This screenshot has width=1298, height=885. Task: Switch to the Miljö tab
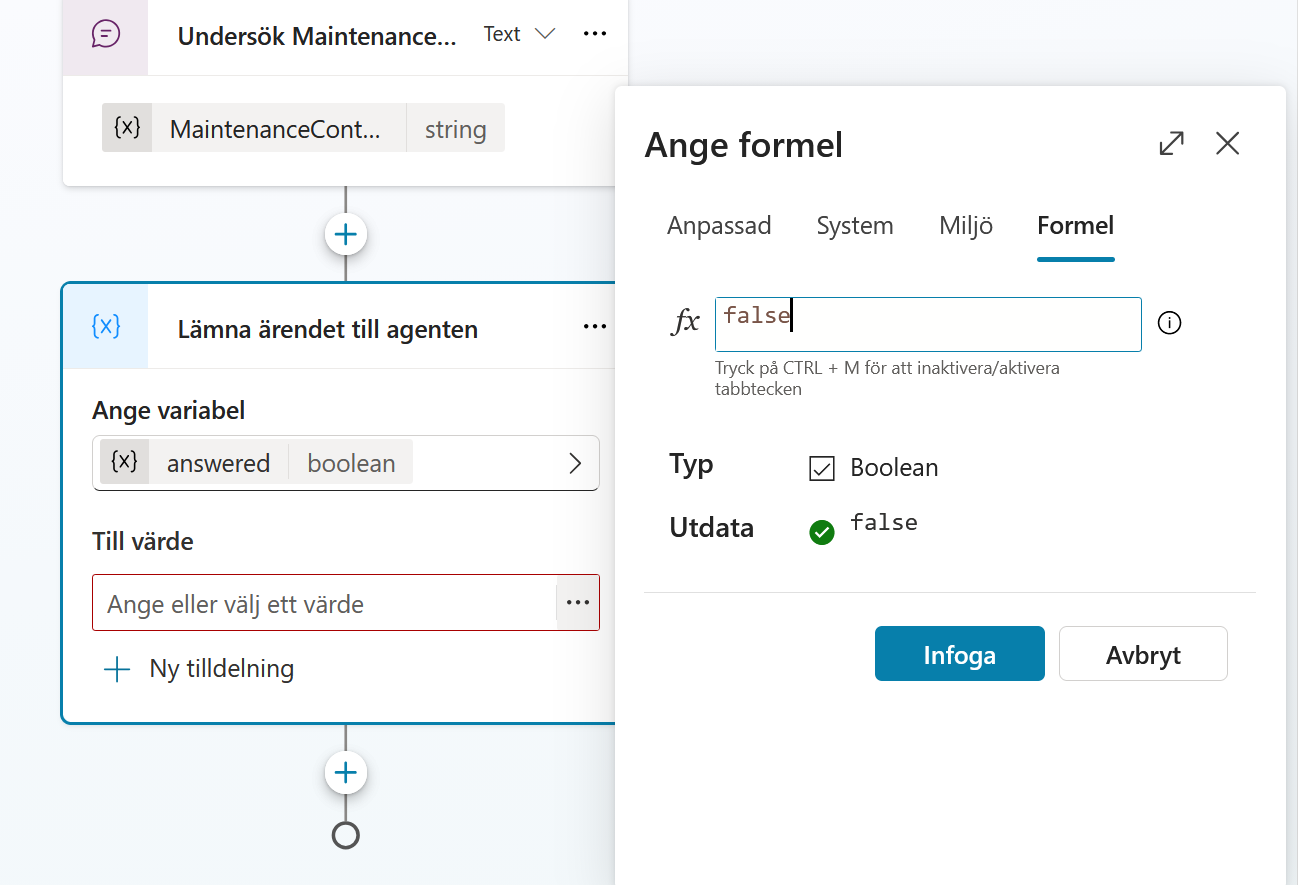[966, 226]
